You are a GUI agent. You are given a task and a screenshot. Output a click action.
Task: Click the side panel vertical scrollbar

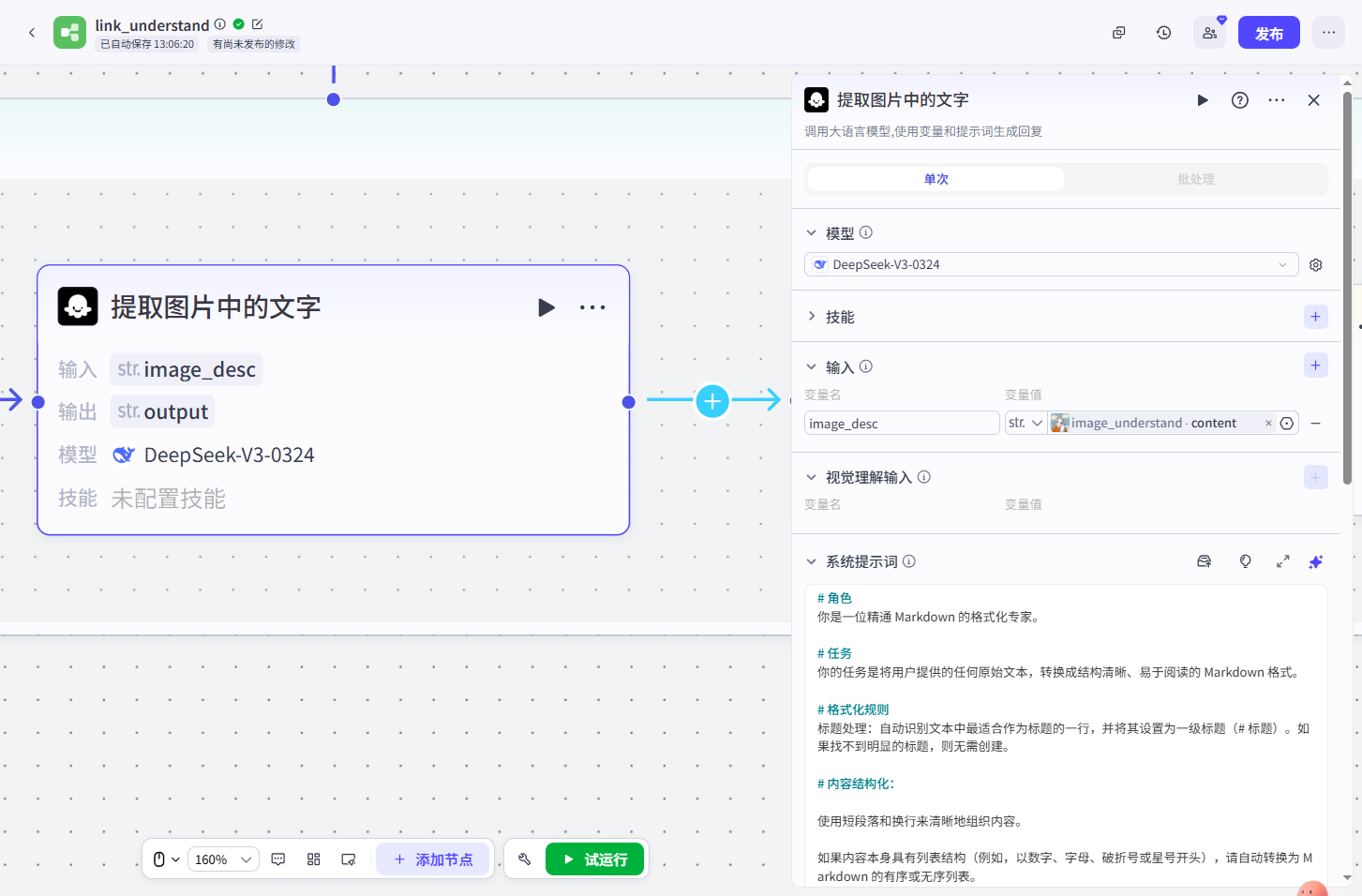click(1347, 288)
